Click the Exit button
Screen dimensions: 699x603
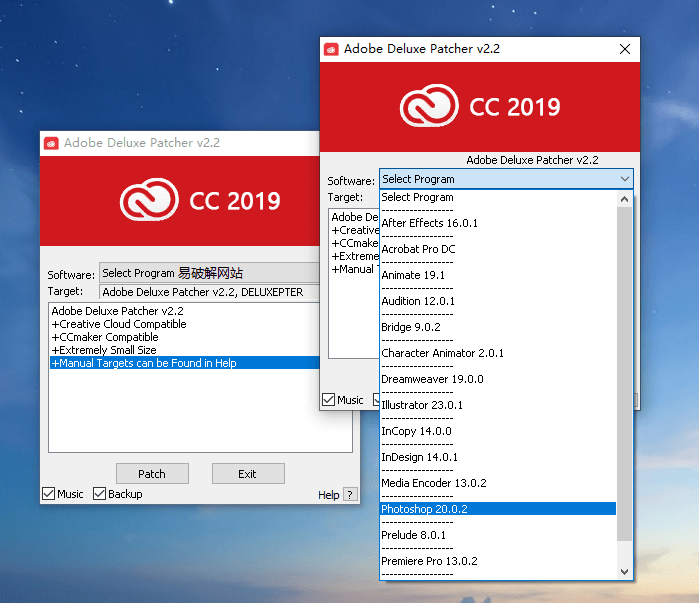(x=247, y=473)
